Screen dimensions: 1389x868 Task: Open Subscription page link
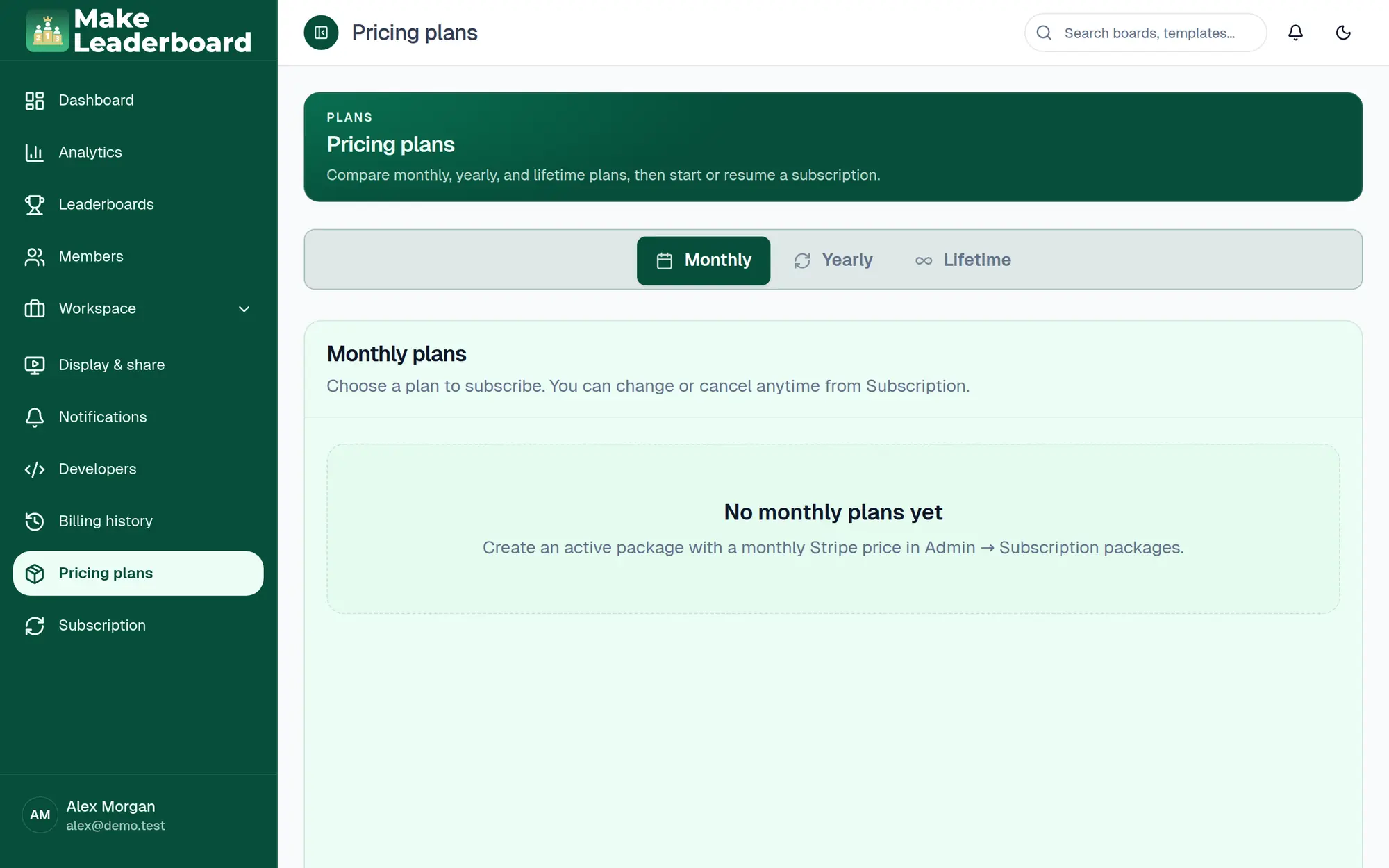[138, 625]
